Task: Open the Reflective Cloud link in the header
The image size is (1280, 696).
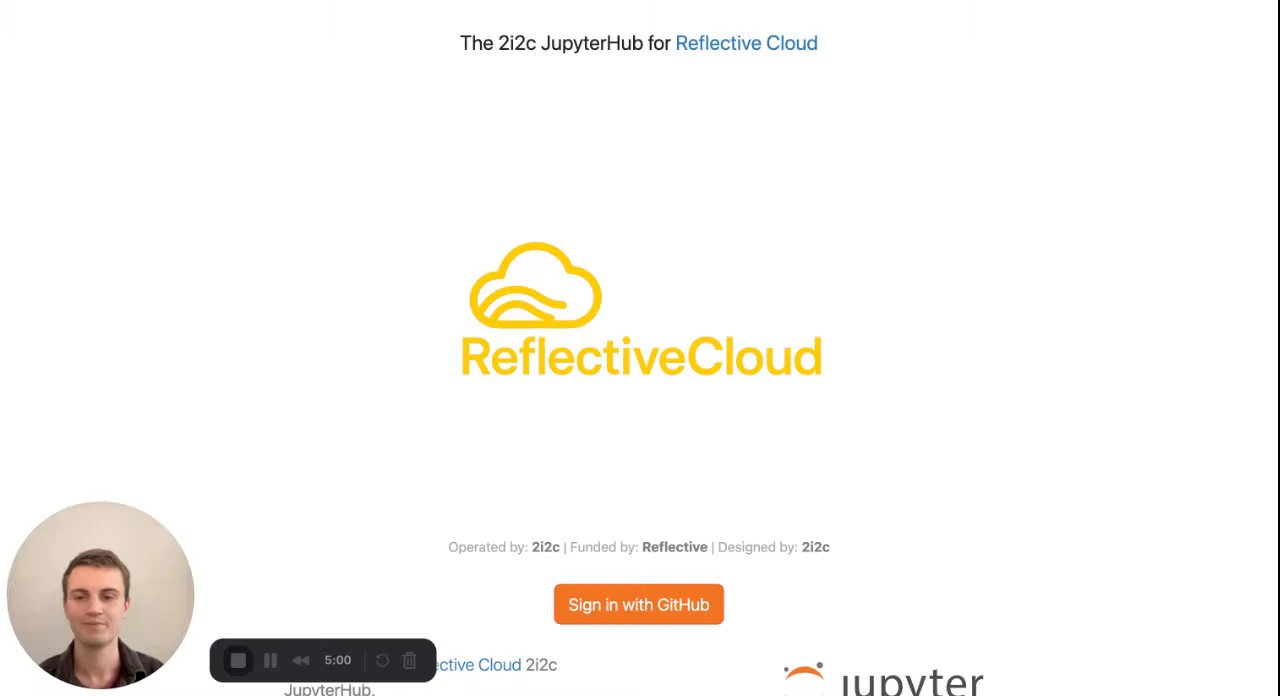Action: coord(746,43)
